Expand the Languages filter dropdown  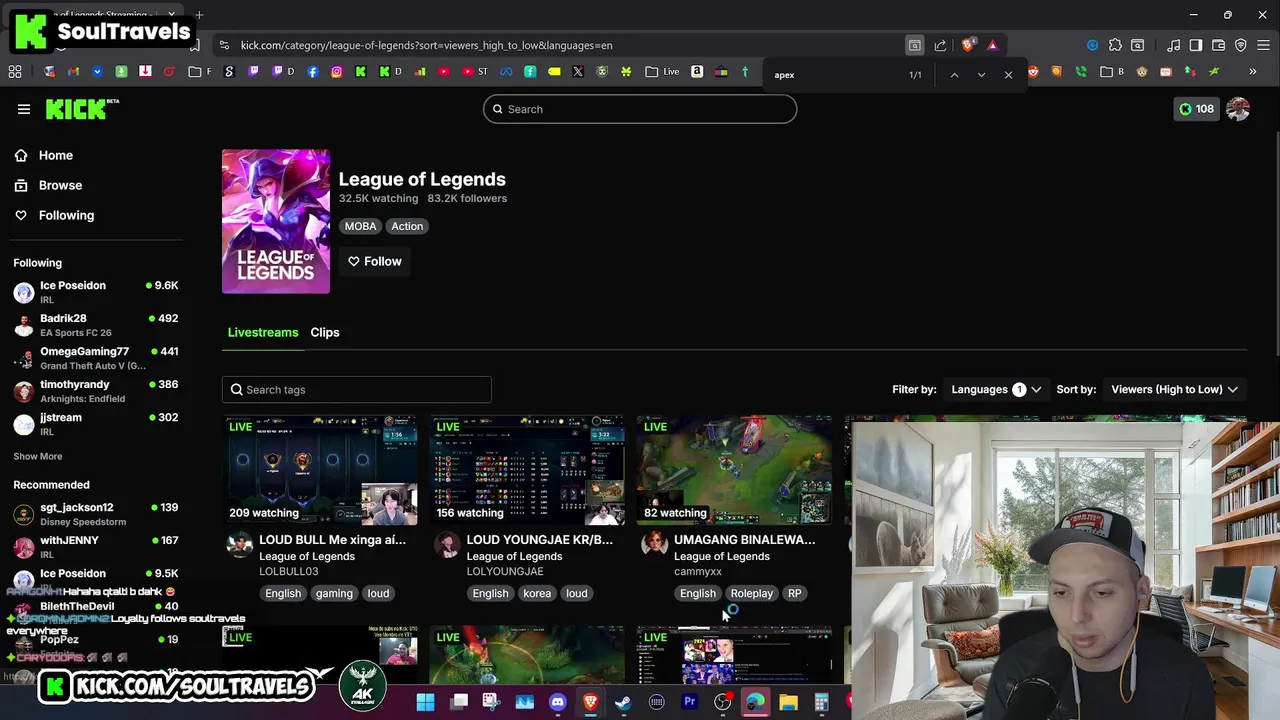[996, 389]
